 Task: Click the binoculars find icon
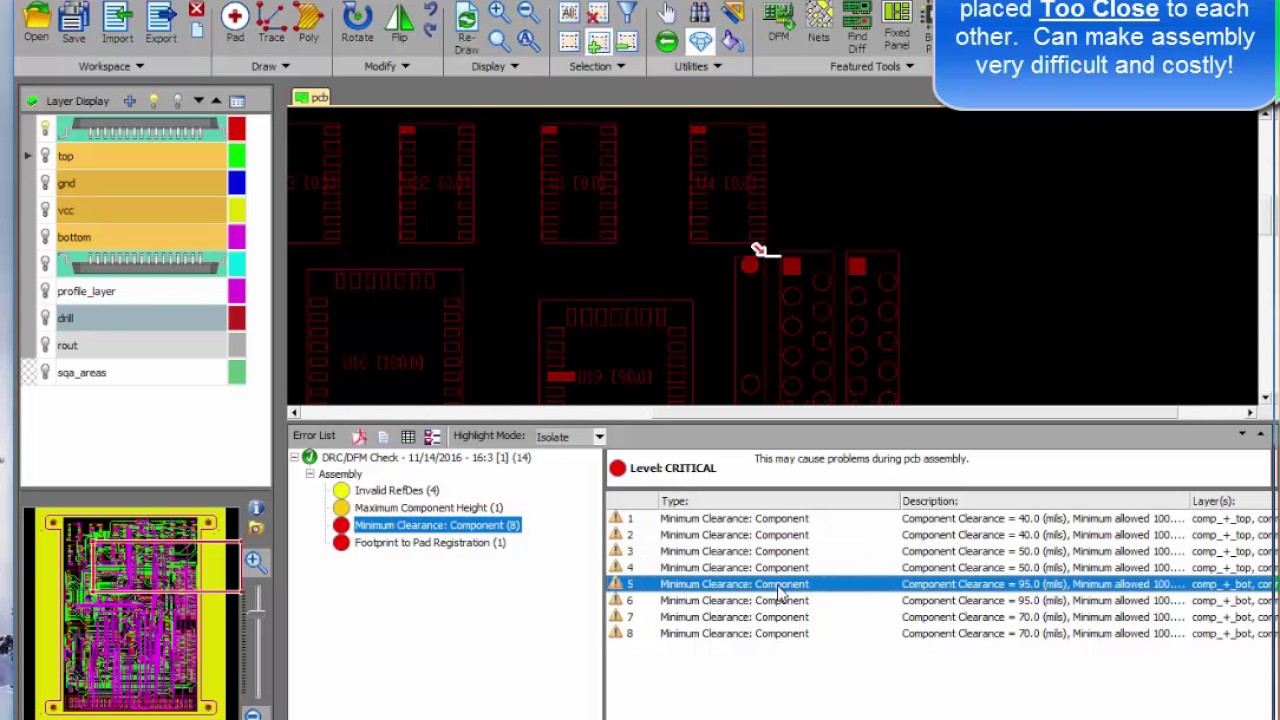point(700,12)
